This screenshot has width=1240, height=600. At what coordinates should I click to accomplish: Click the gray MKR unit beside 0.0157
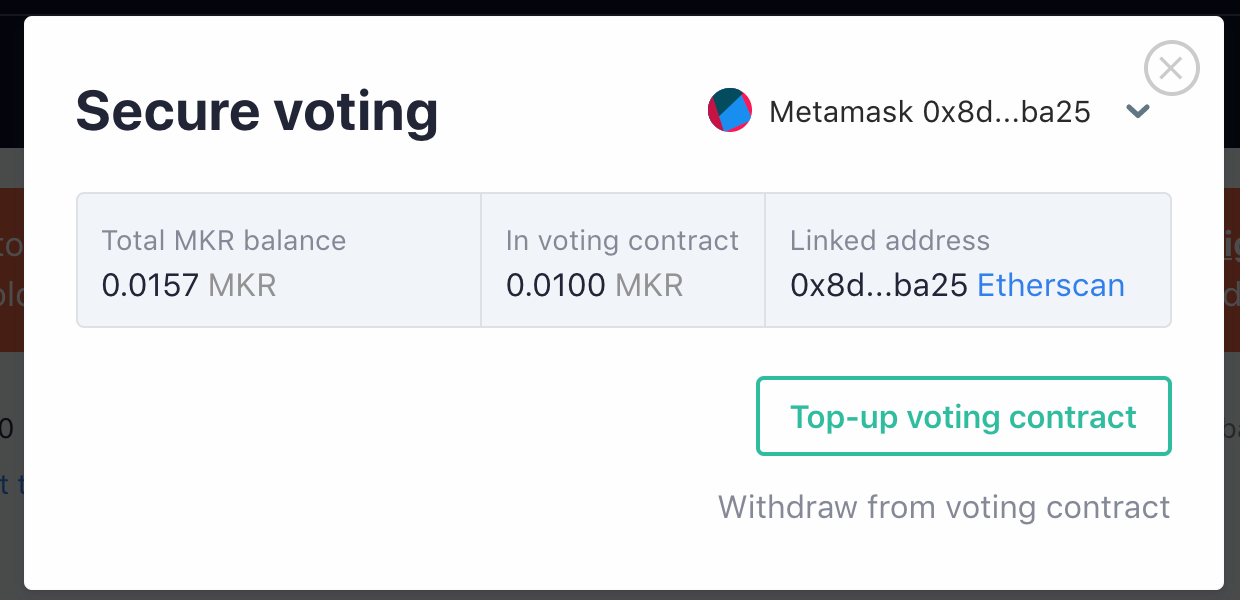(x=242, y=286)
